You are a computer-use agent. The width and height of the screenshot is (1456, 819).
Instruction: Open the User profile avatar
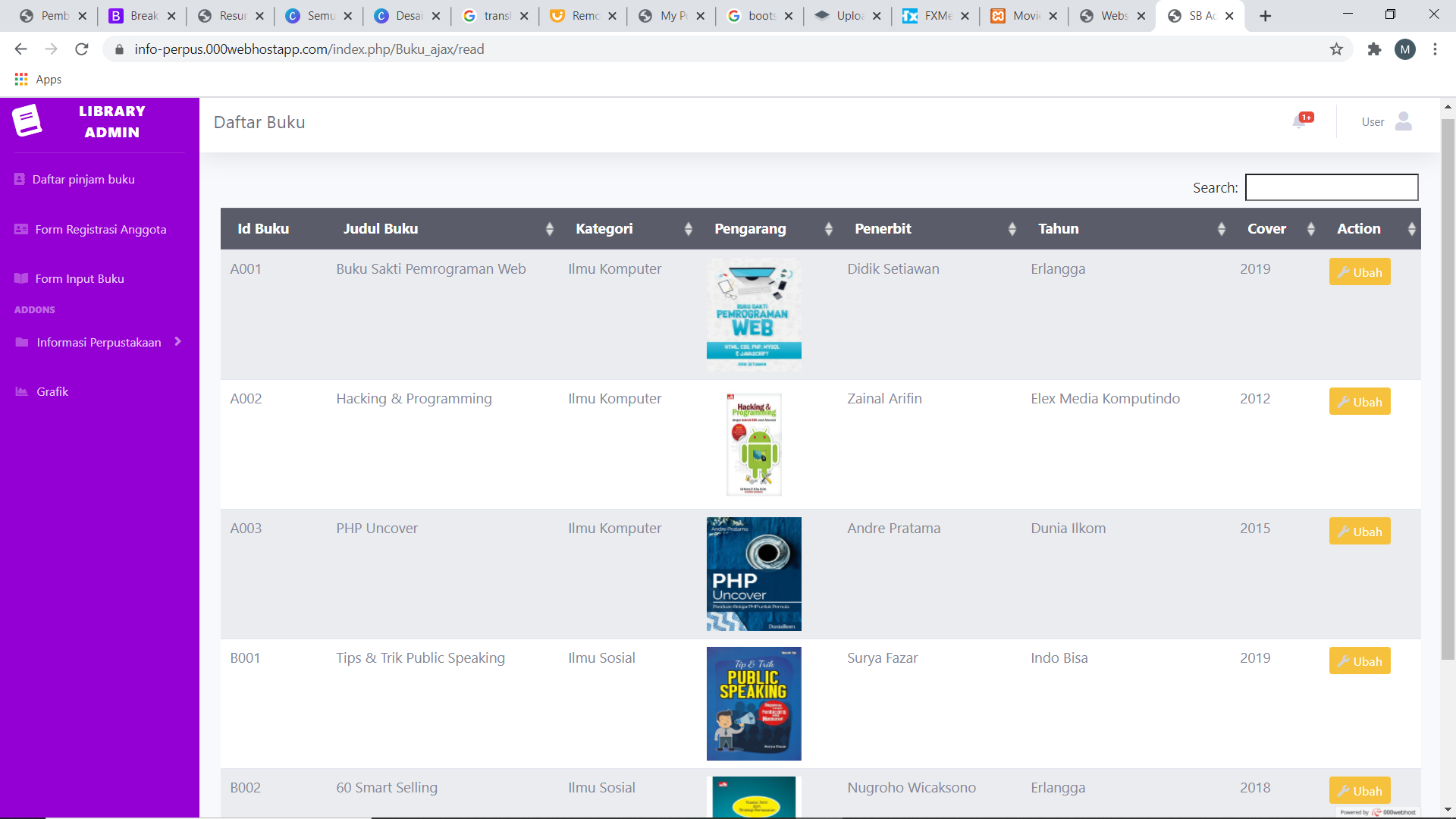(1403, 121)
